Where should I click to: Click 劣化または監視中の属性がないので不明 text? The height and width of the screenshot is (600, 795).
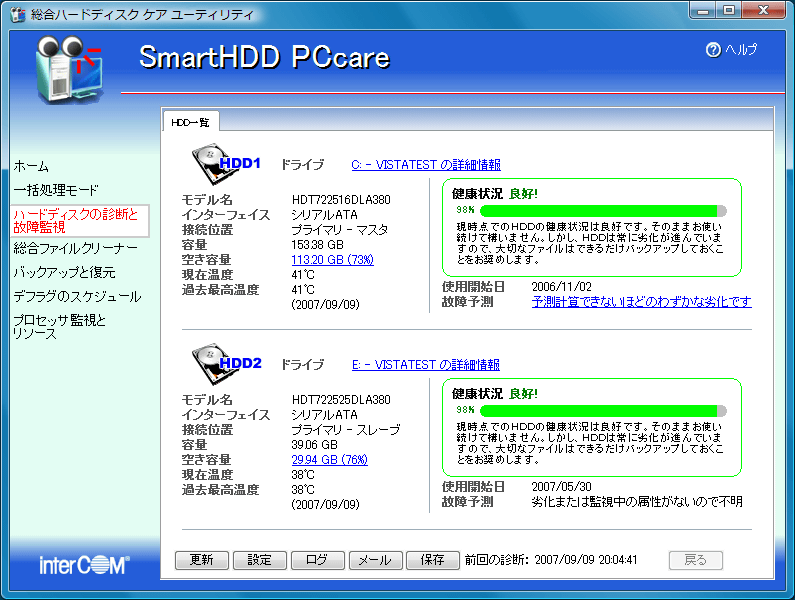pos(637,502)
